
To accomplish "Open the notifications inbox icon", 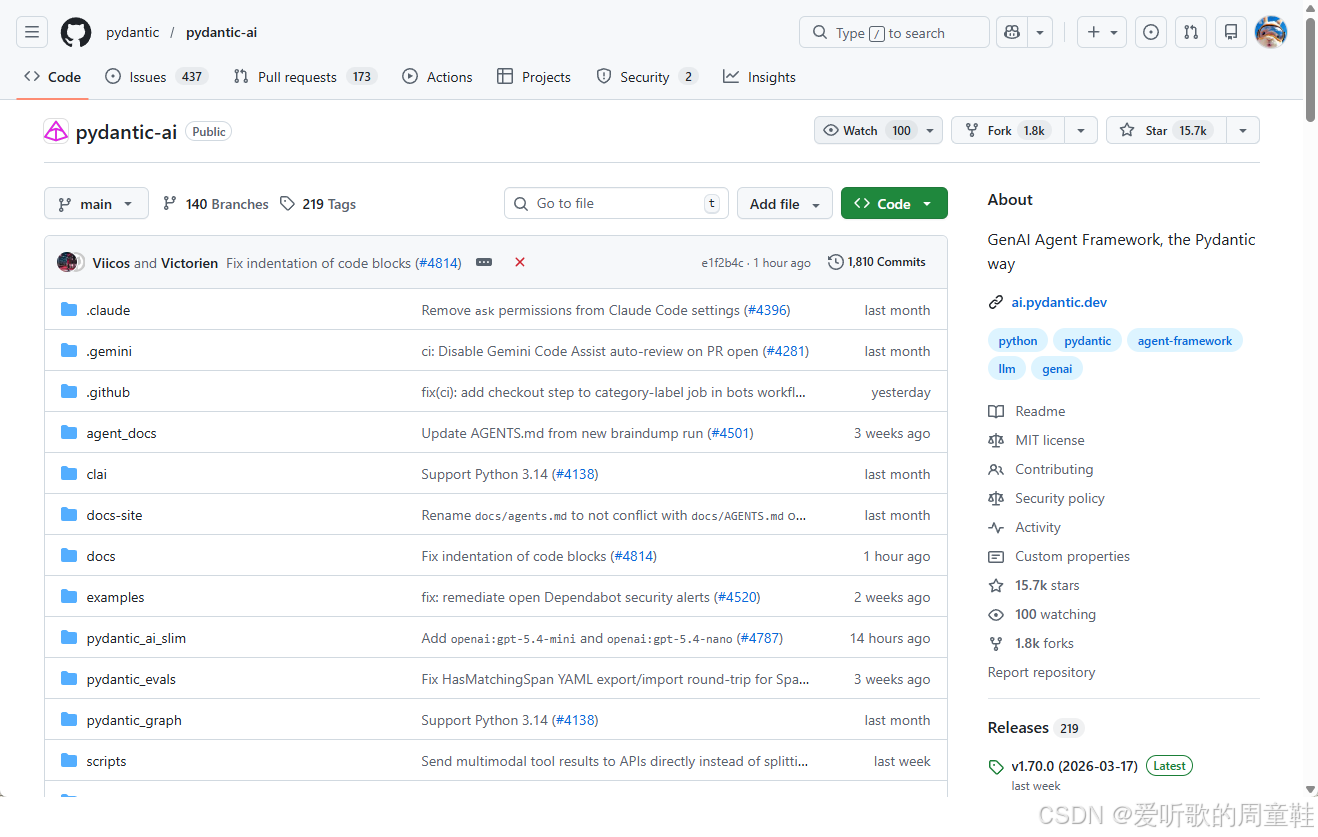I will (x=1231, y=32).
